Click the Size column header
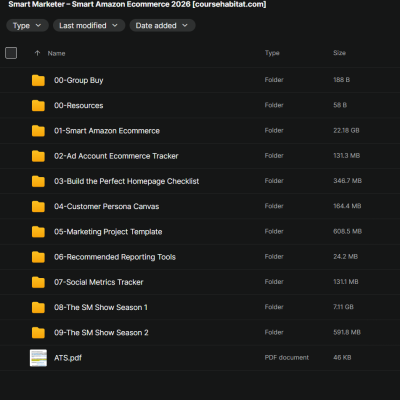Image resolution: width=400 pixels, height=400 pixels. [339, 53]
